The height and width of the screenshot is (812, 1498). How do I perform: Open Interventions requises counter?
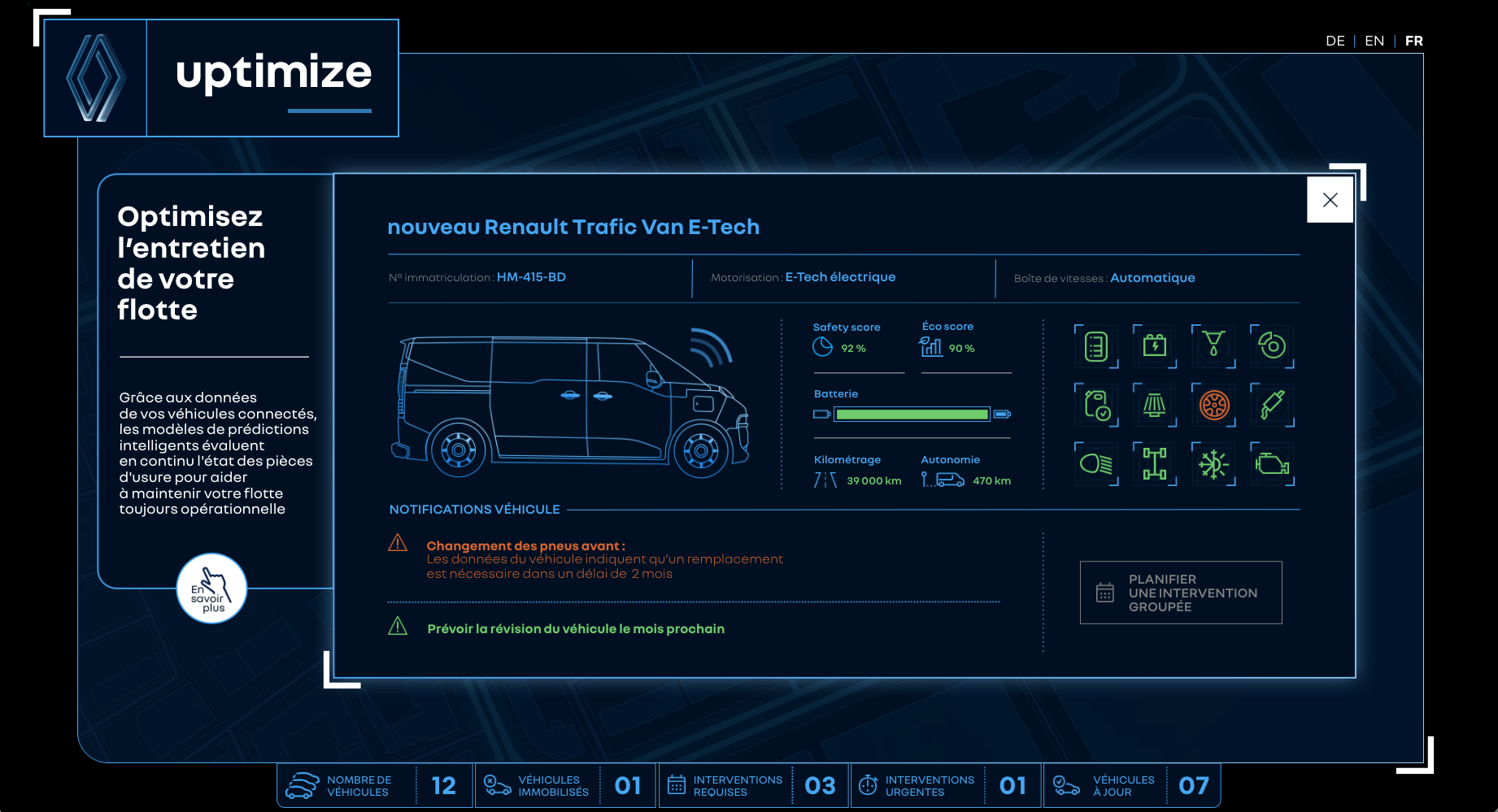753,785
